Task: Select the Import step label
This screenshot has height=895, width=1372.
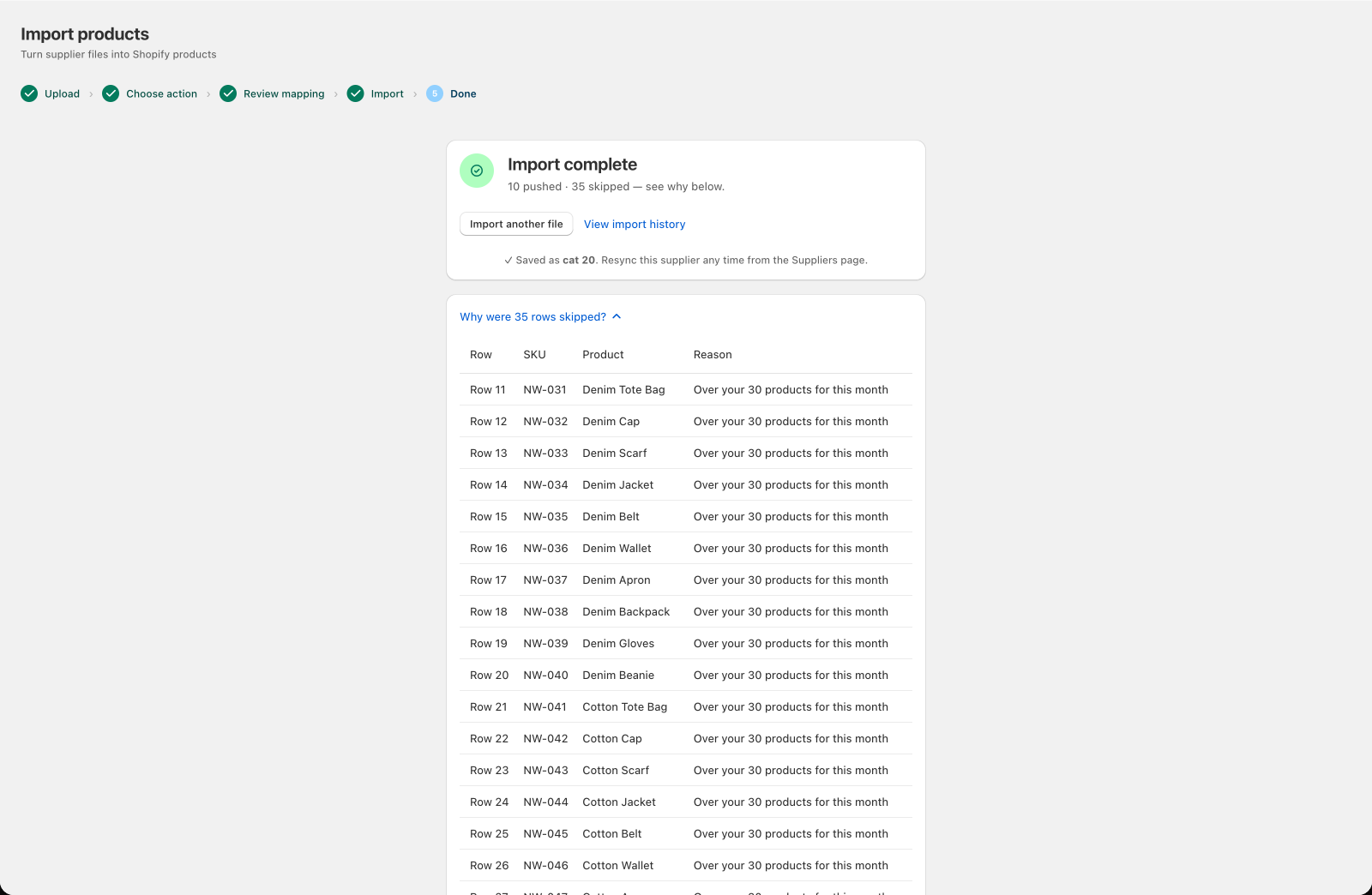Action: point(387,94)
